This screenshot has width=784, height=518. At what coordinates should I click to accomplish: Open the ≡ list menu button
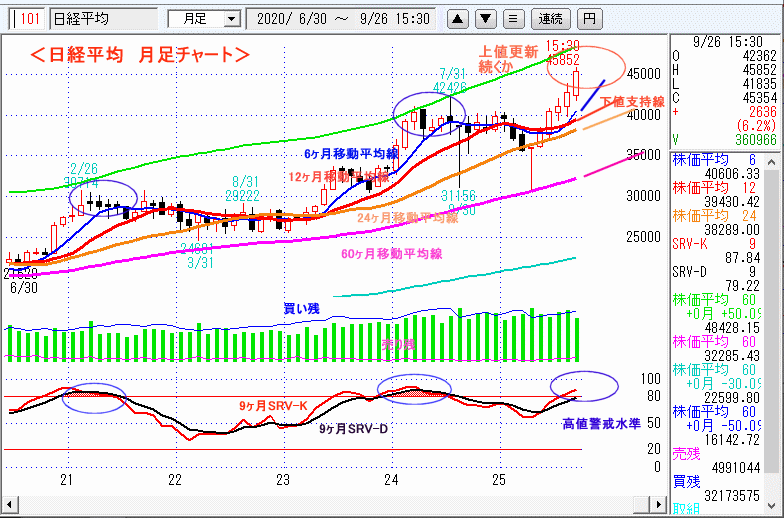click(512, 18)
